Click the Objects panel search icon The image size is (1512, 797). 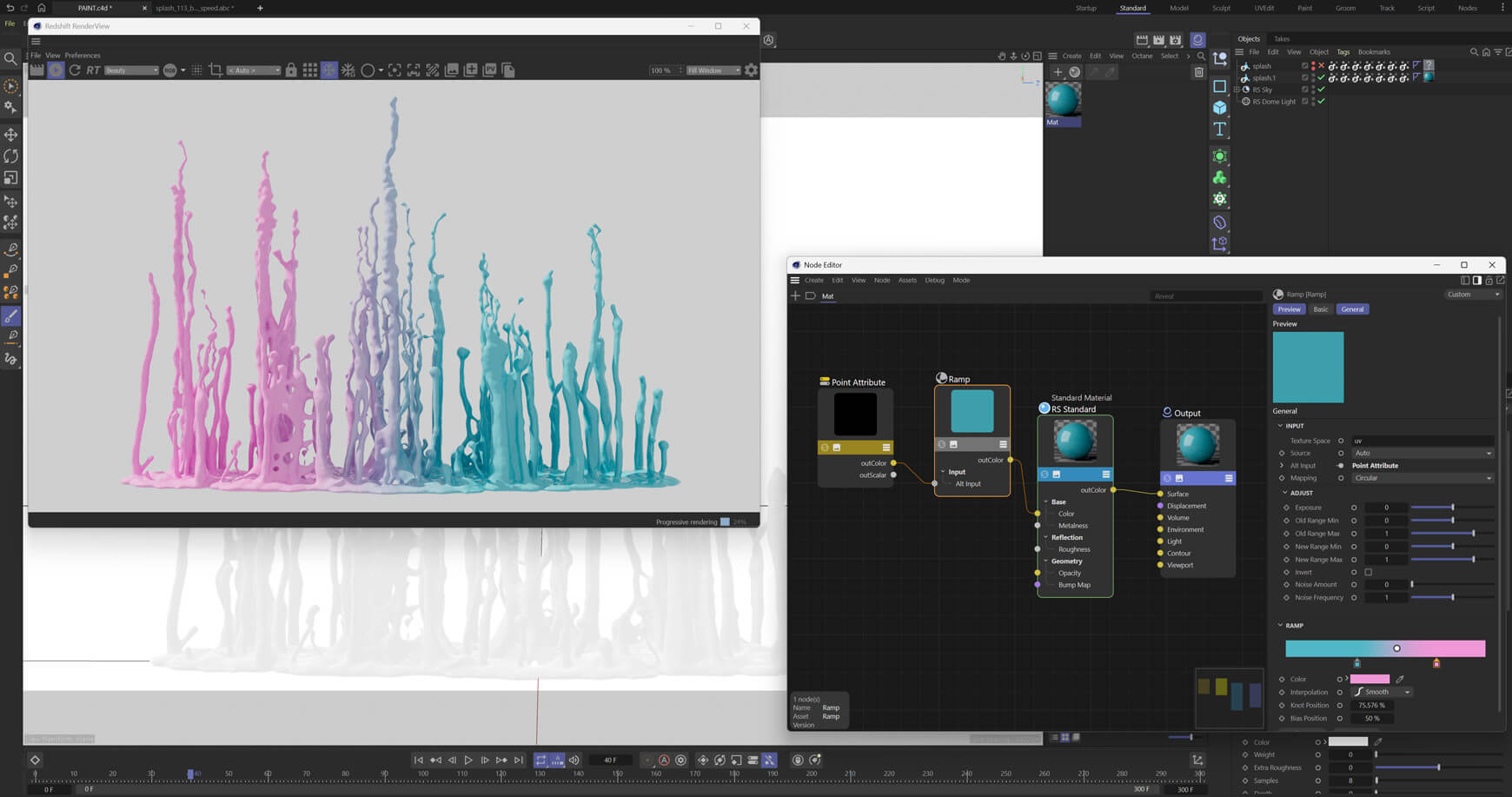click(x=1474, y=52)
